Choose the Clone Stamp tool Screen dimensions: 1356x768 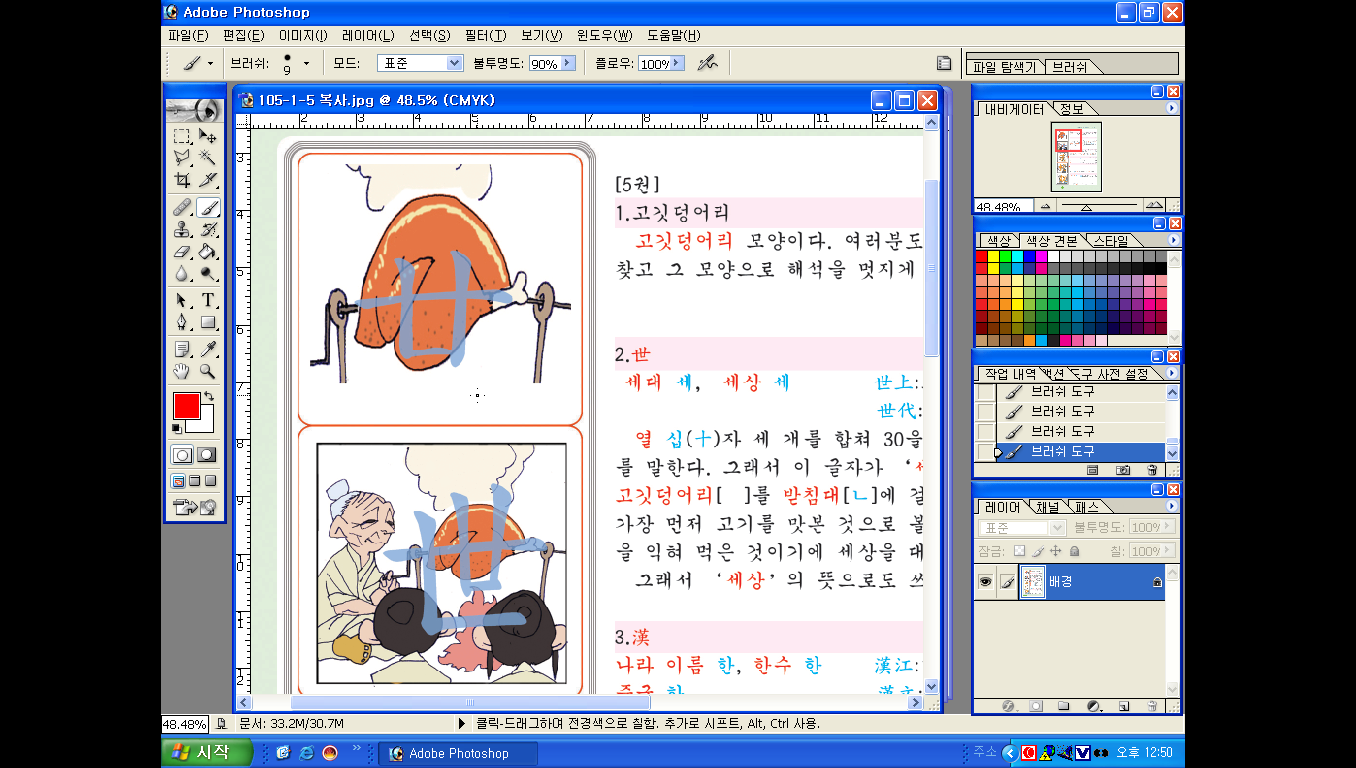(182, 230)
